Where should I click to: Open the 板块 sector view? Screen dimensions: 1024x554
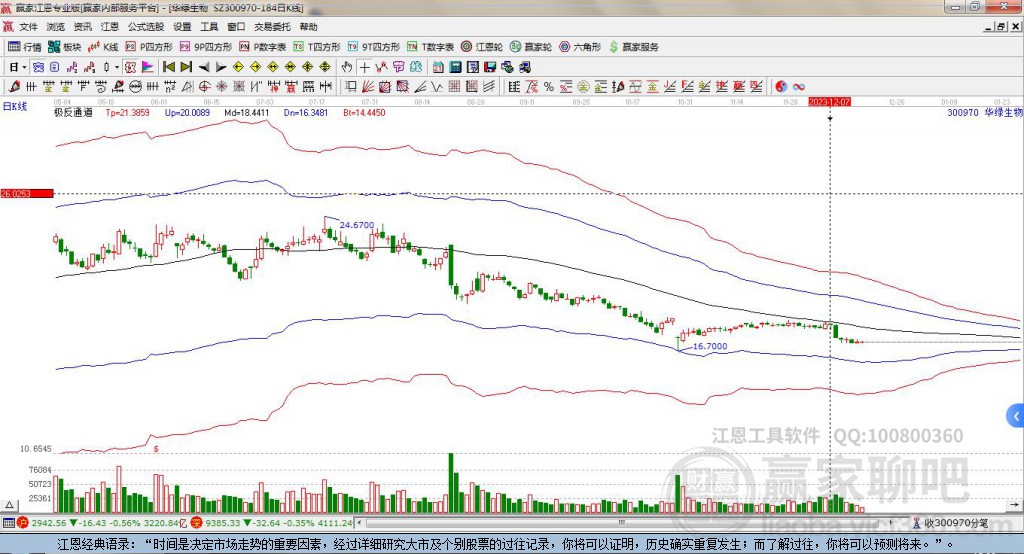pos(66,46)
